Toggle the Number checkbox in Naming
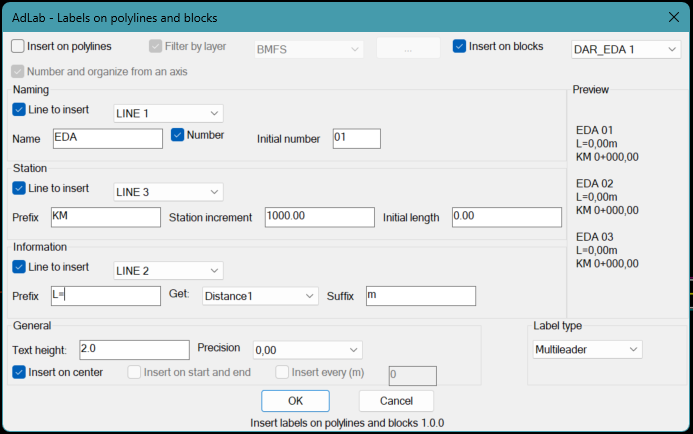Image resolution: width=693 pixels, height=434 pixels. point(178,135)
